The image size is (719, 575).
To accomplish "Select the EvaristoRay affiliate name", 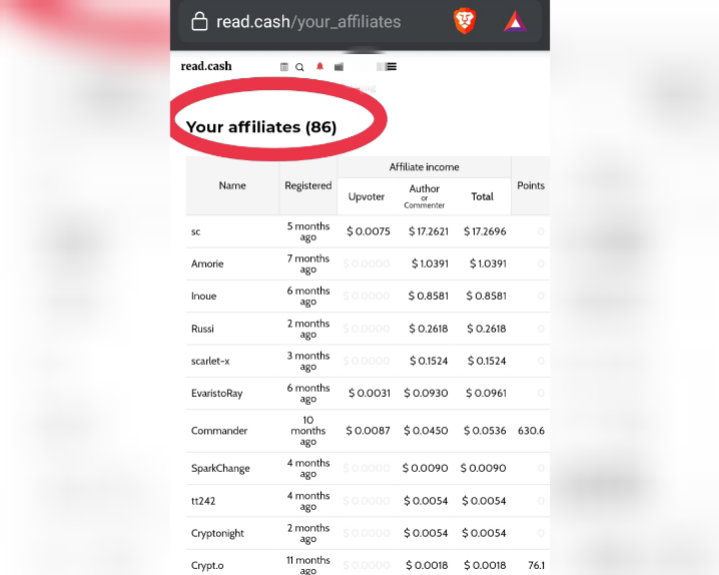I will (x=216, y=393).
